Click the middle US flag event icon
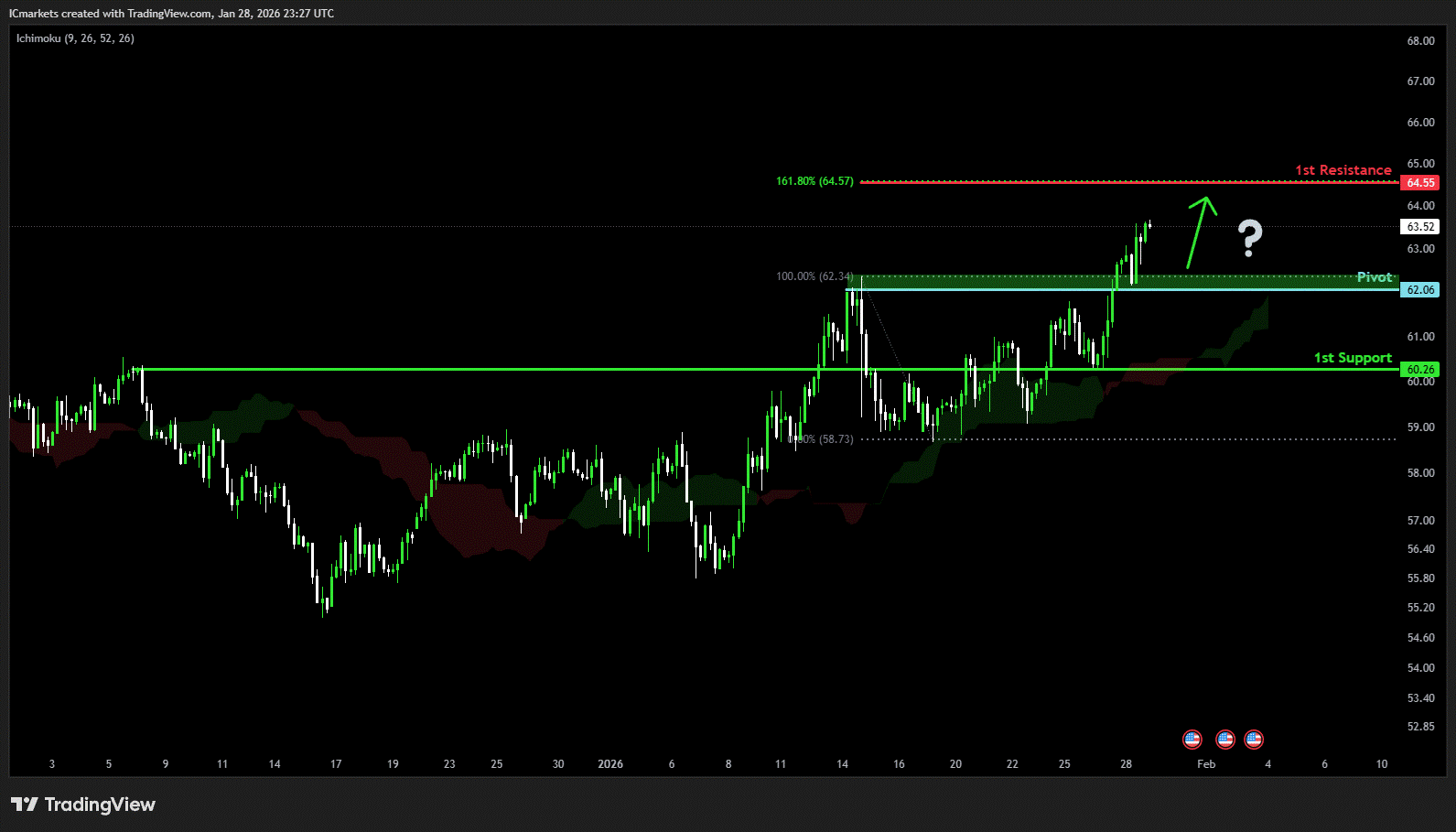The image size is (1456, 832). click(1224, 739)
